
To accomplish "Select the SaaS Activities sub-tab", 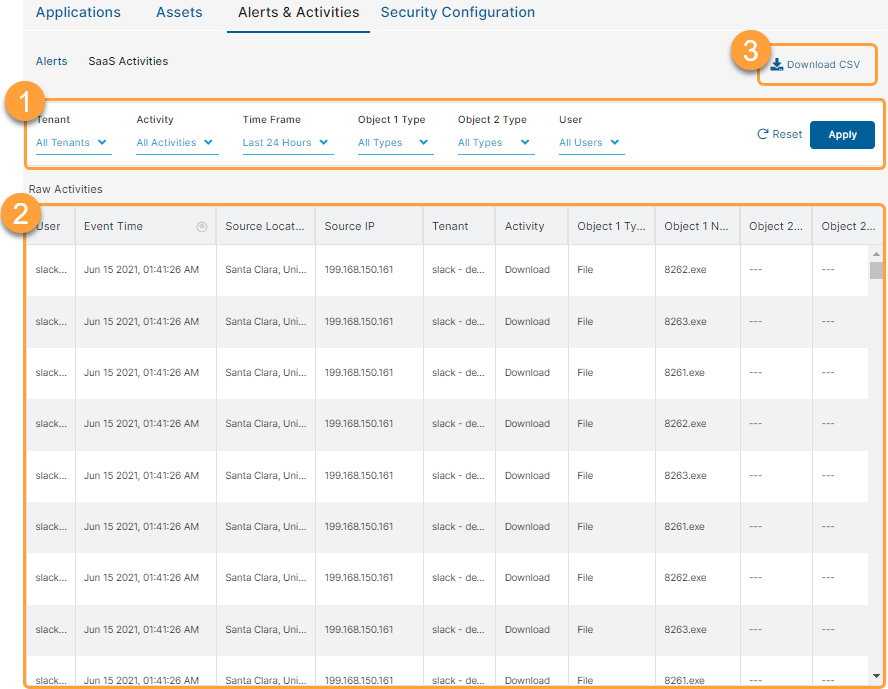I will [x=127, y=61].
